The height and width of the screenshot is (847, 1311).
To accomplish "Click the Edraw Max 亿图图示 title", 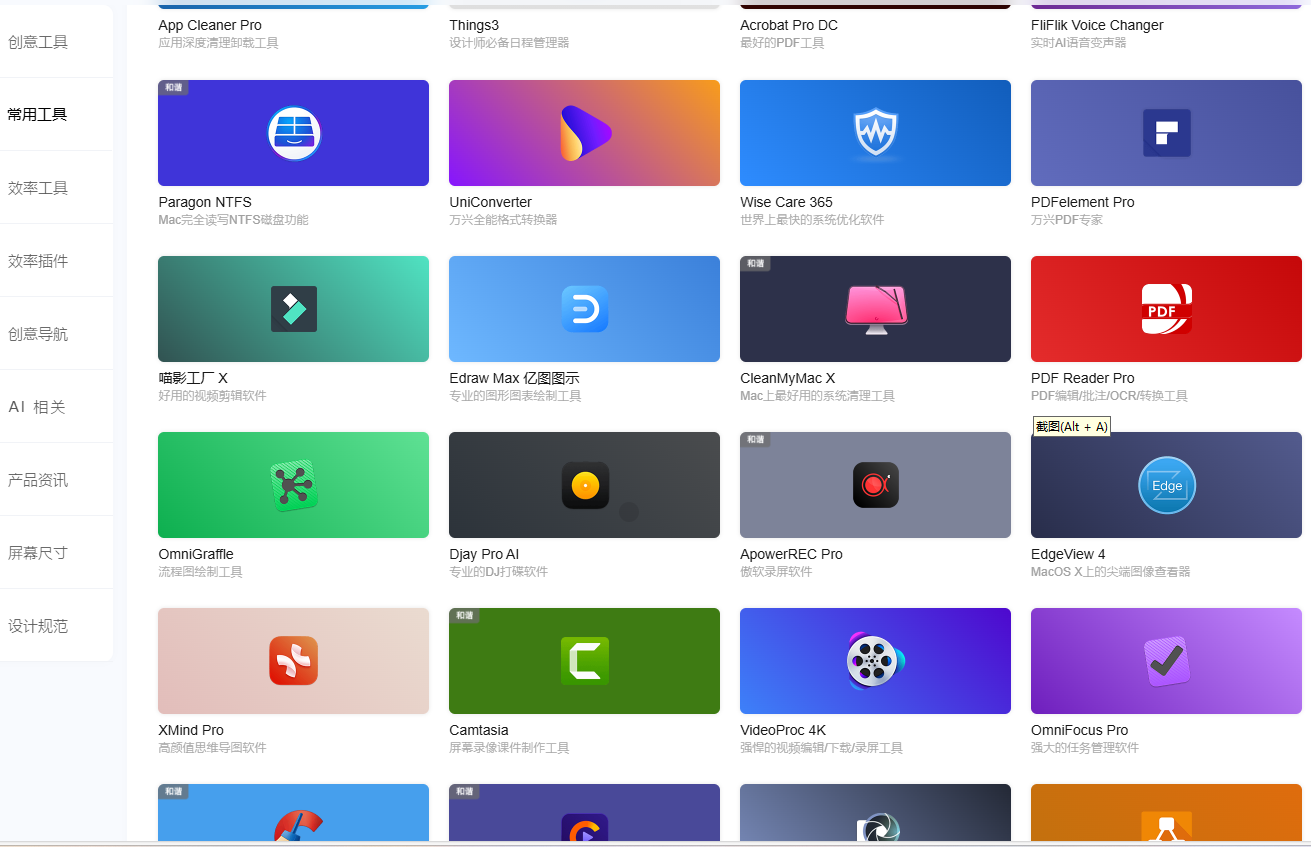I will (514, 378).
